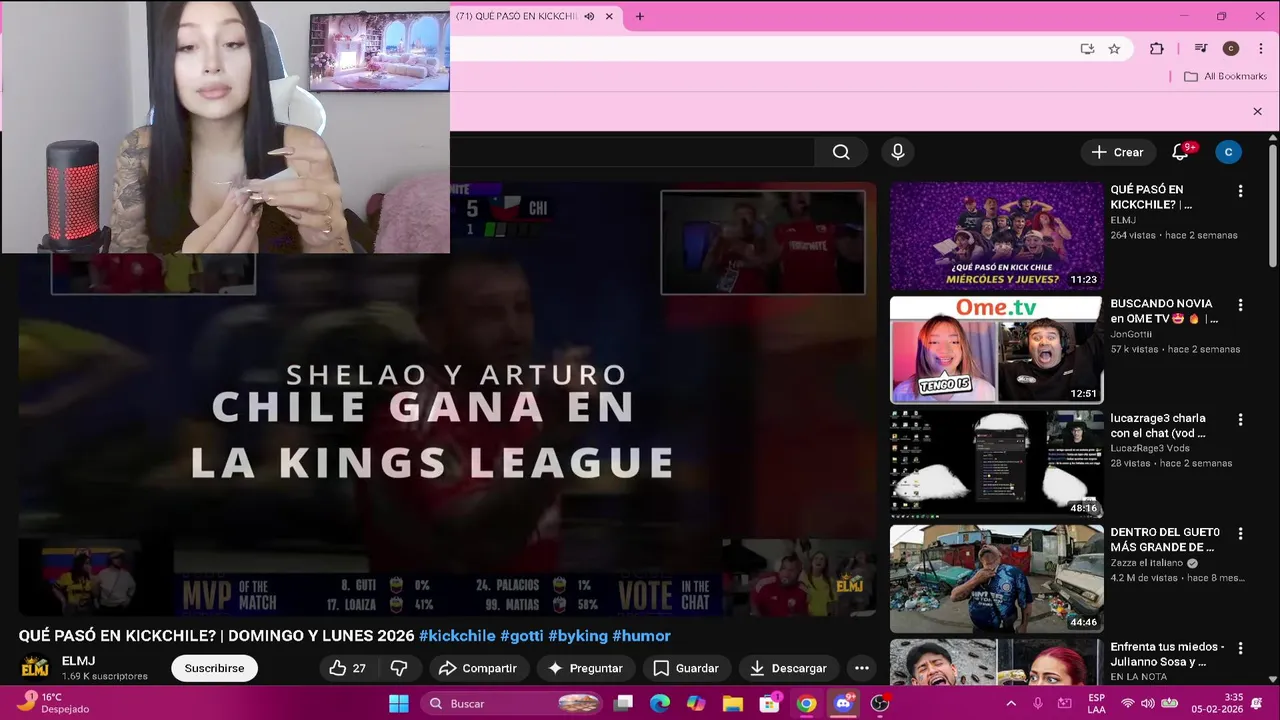
Task: Start voice search with the microphone icon
Action: 898,152
